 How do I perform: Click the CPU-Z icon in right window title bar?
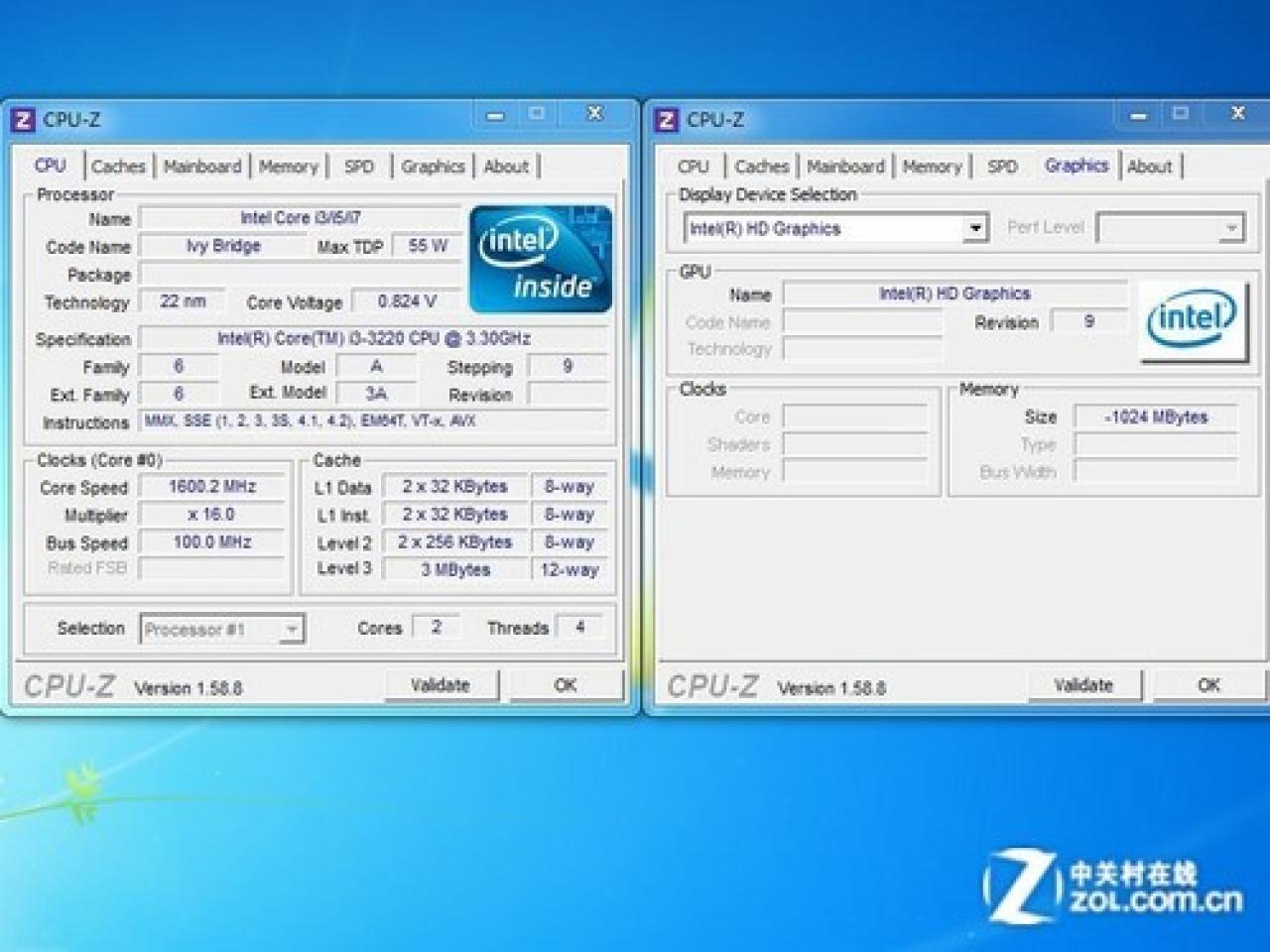pyautogui.click(x=667, y=120)
